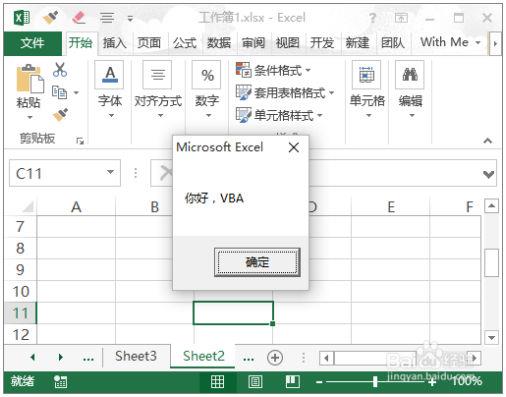Image resolution: width=506 pixels, height=397 pixels.
Task: Switch to the 开发 ribbon tab
Action: point(322,43)
